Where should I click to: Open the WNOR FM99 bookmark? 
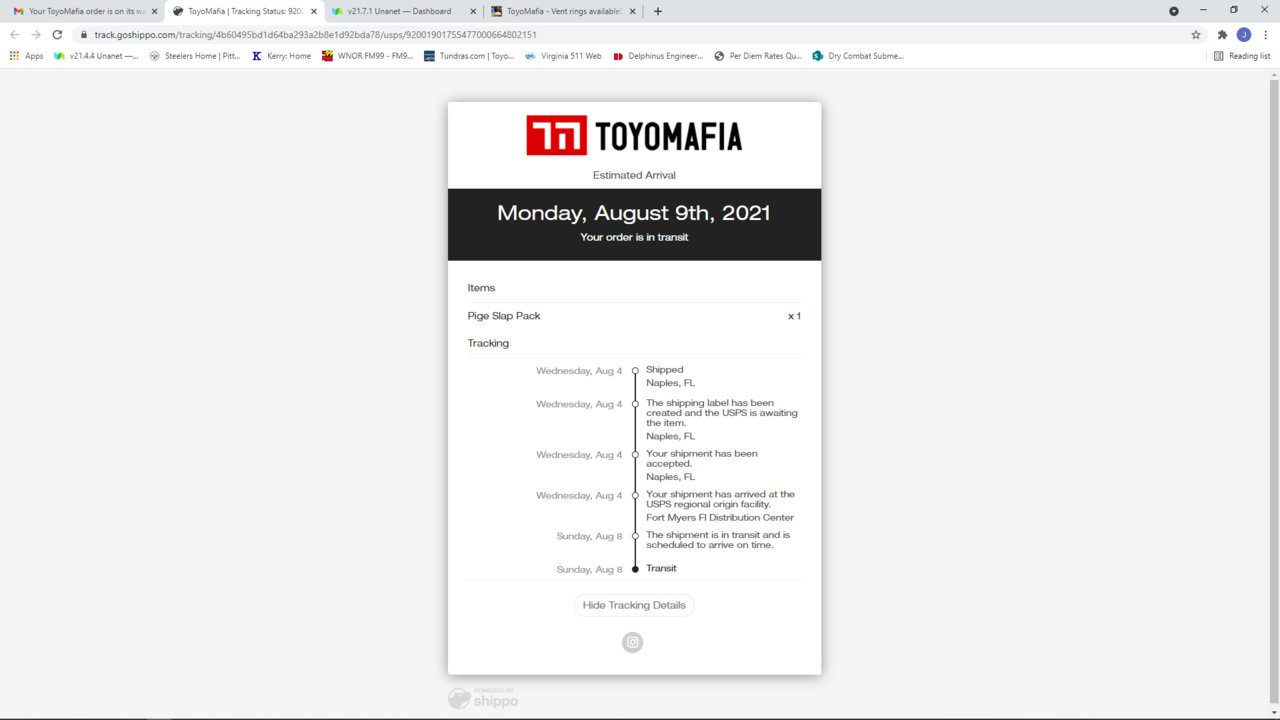point(367,56)
